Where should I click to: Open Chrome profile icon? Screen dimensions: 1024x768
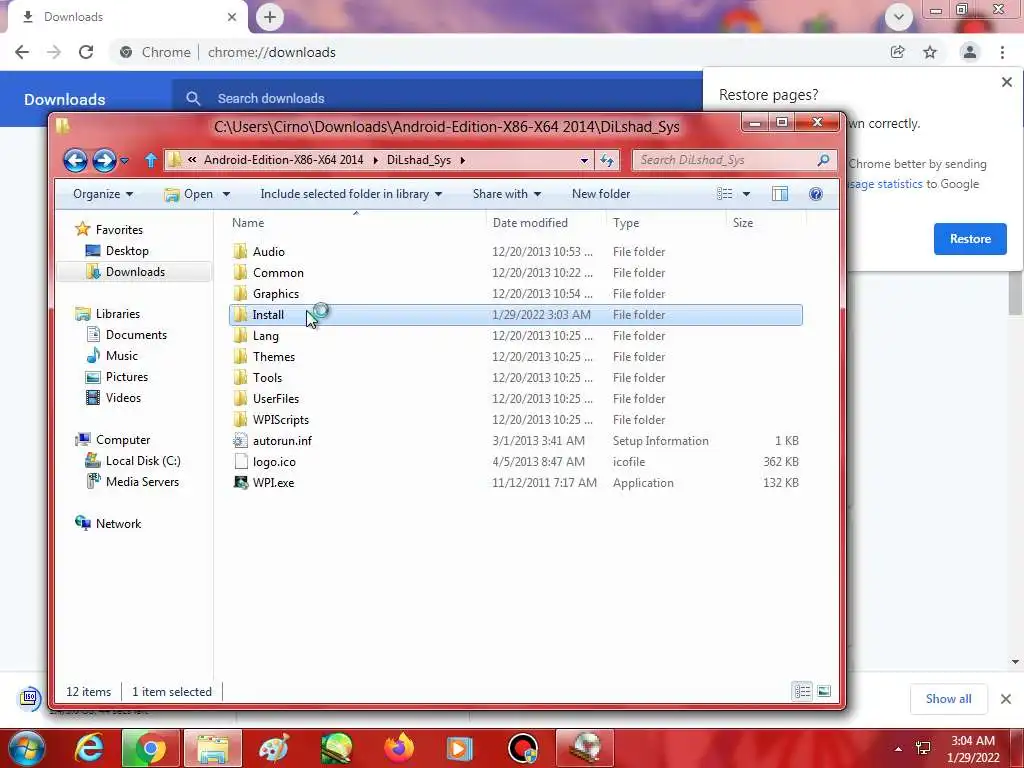click(x=970, y=52)
